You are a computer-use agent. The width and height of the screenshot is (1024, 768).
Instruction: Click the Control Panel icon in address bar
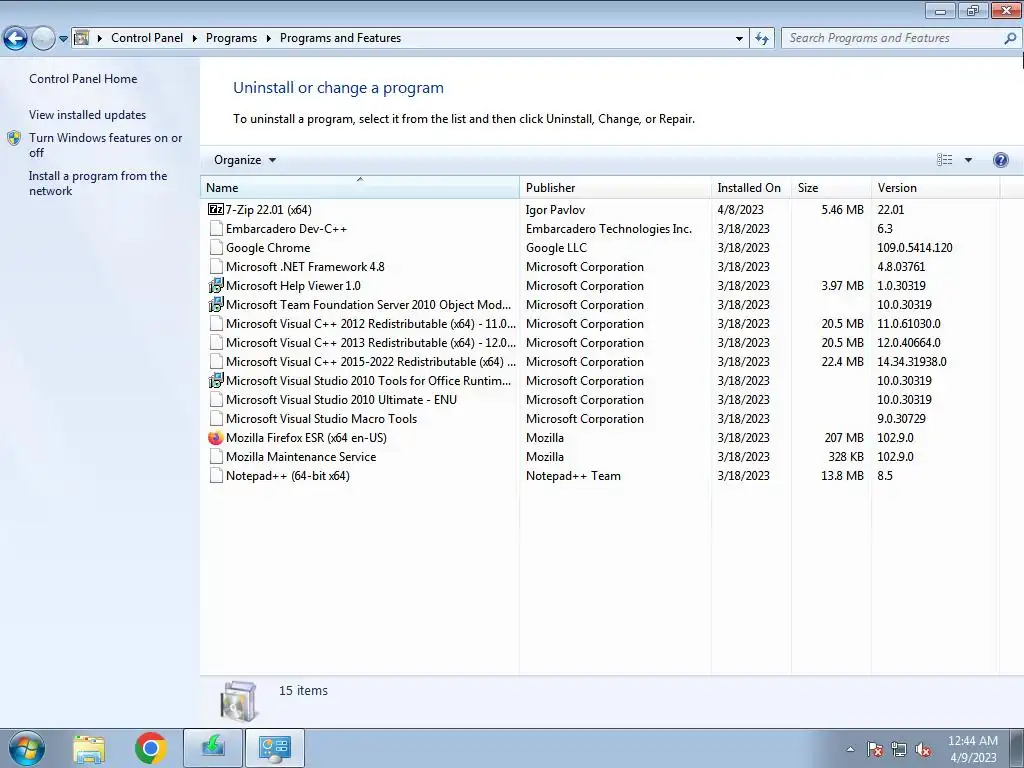(x=82, y=38)
